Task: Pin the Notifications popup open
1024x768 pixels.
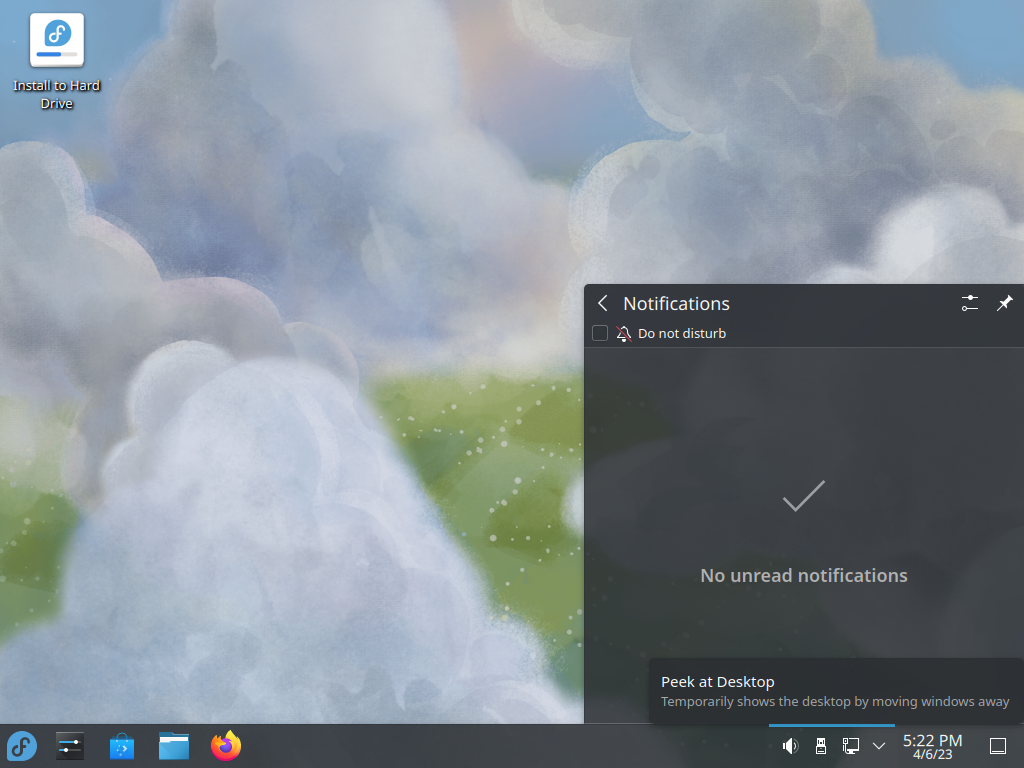Action: click(1004, 303)
